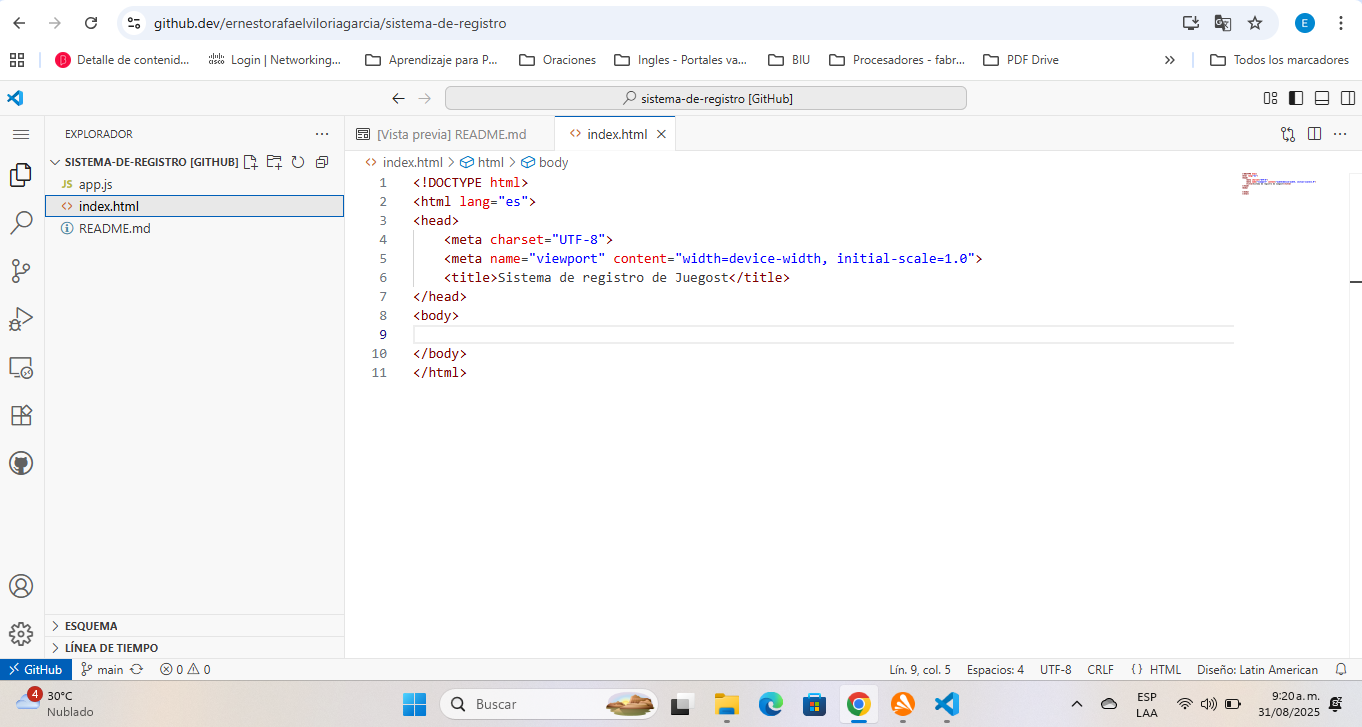Change UTF-8 file encoding
This screenshot has height=727, width=1362.
point(1055,670)
